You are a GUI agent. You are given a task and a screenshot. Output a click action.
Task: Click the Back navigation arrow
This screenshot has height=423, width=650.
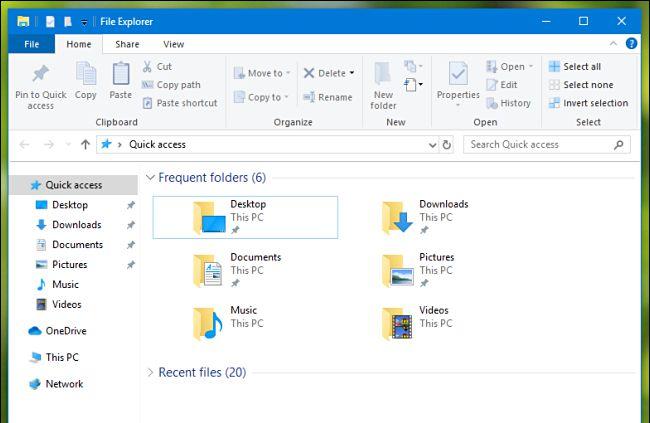coord(24,144)
